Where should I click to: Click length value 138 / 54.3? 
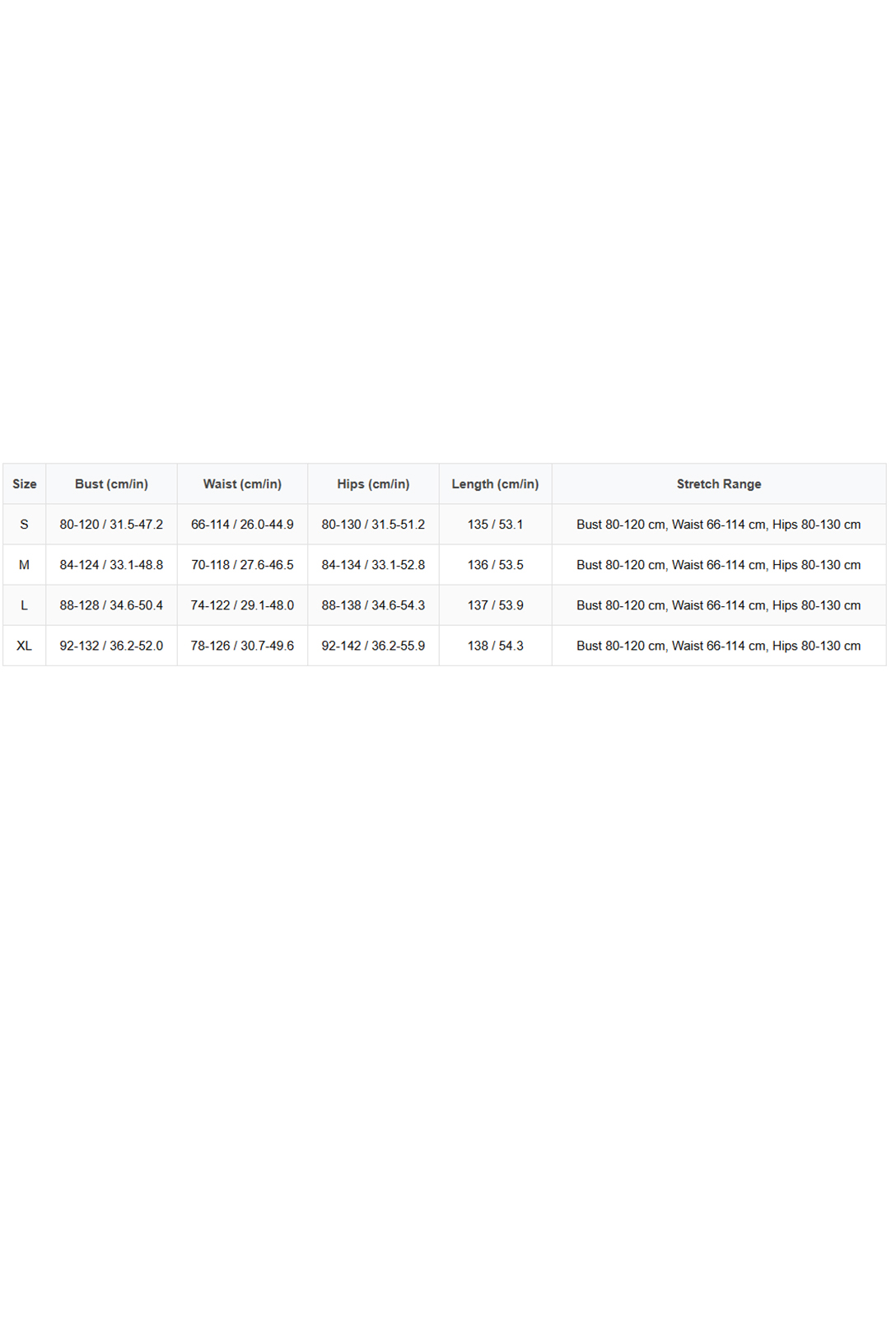495,646
